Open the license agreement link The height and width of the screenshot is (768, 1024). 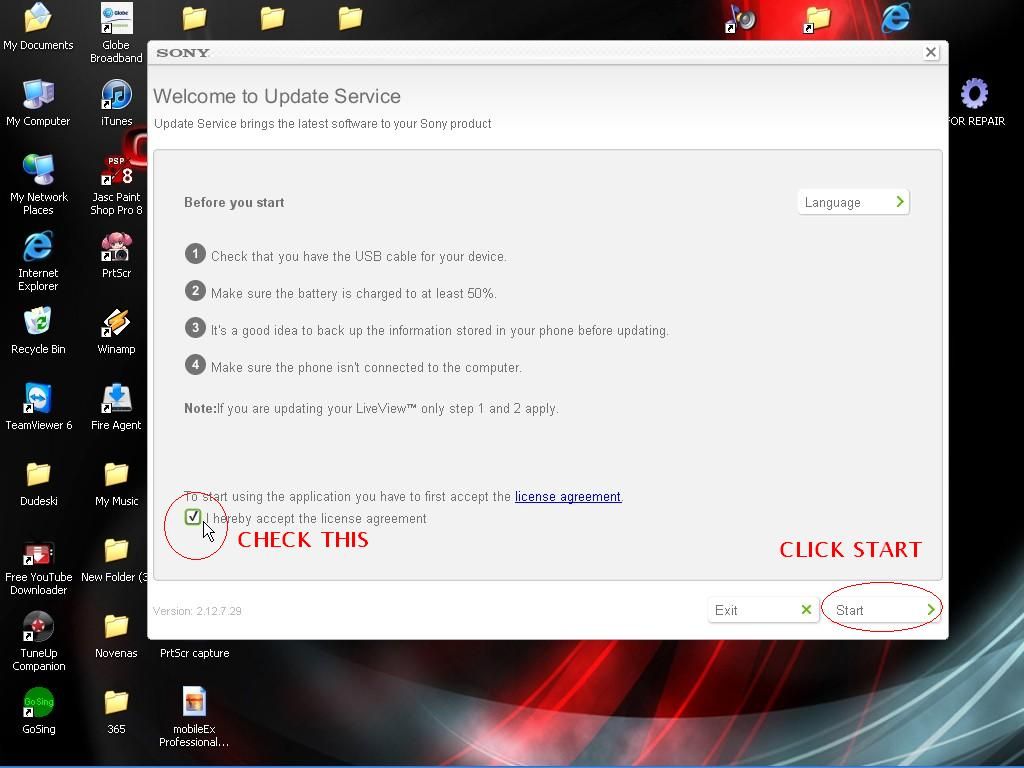(x=567, y=496)
